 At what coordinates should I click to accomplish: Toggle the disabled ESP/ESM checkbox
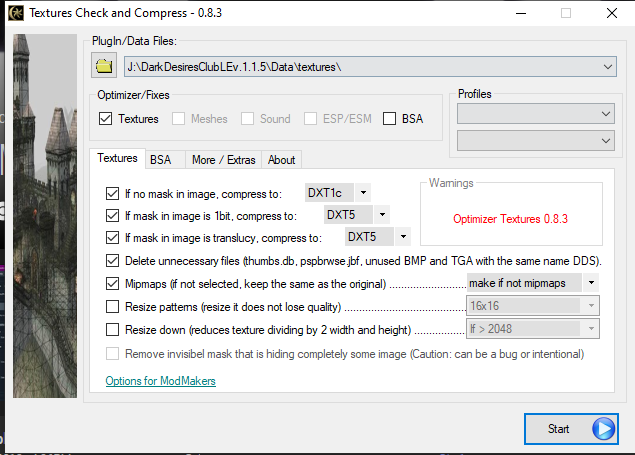click(x=310, y=119)
